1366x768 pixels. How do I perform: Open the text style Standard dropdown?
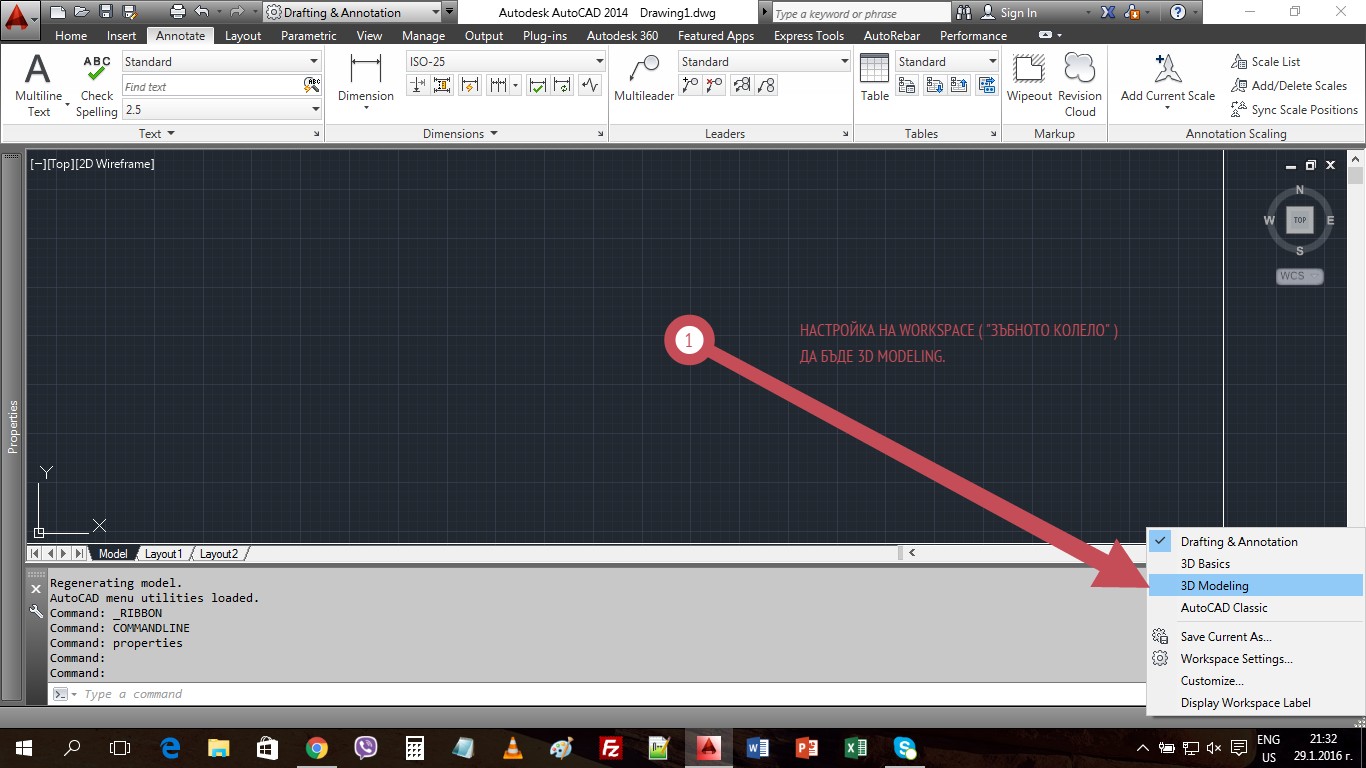pos(221,62)
